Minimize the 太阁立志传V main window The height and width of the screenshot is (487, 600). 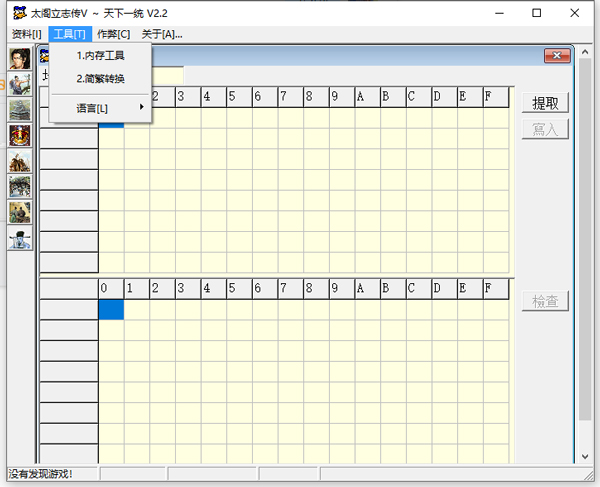[499, 13]
